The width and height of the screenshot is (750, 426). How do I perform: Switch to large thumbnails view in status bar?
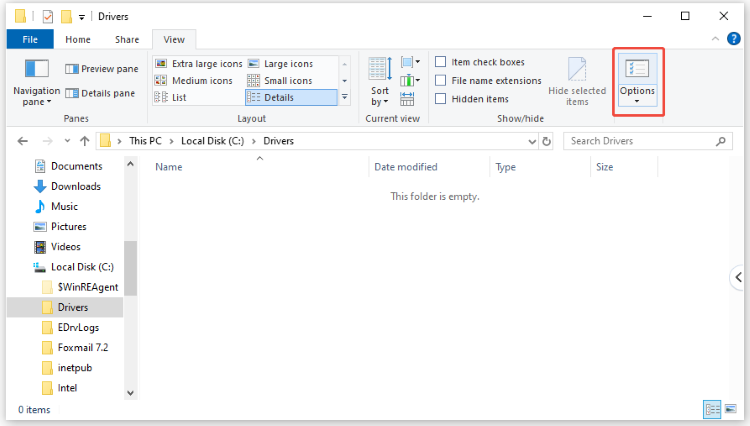click(x=730, y=410)
